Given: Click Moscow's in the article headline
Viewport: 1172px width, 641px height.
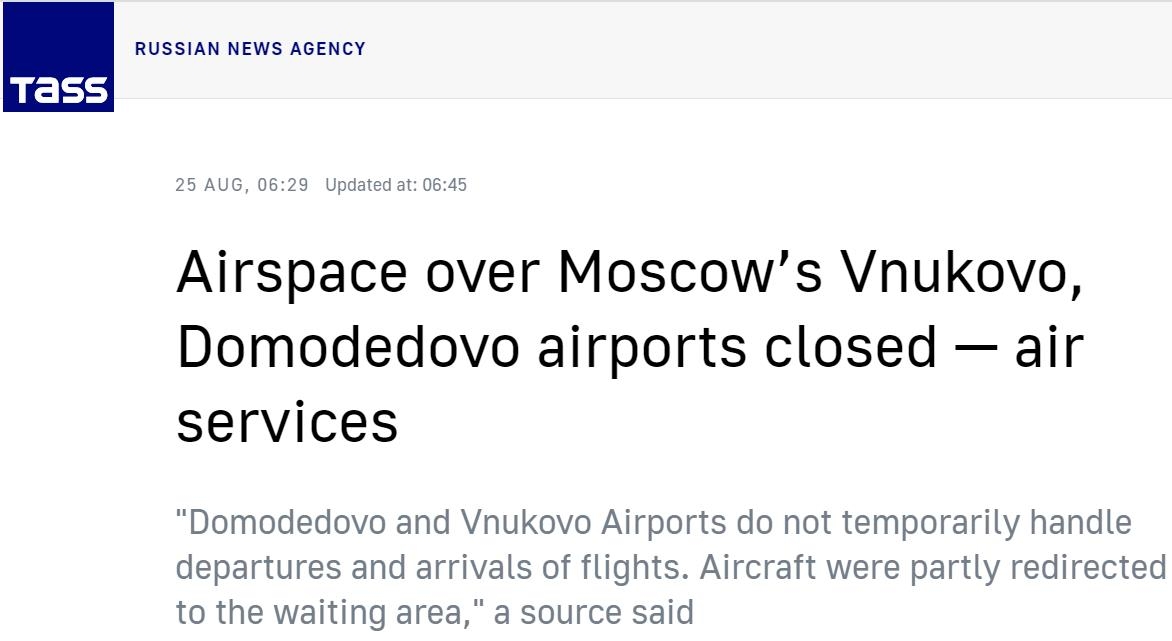Looking at the screenshot, I should click(690, 272).
